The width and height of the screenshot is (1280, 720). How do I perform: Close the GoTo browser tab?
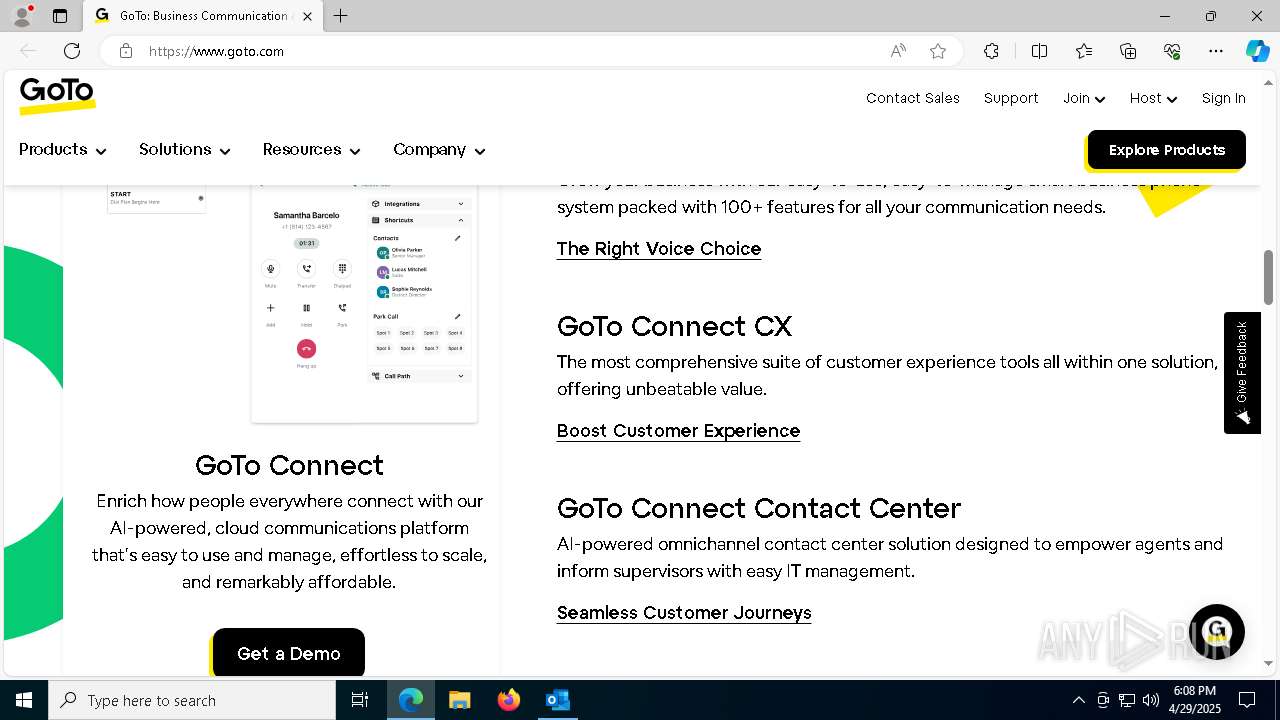308,16
